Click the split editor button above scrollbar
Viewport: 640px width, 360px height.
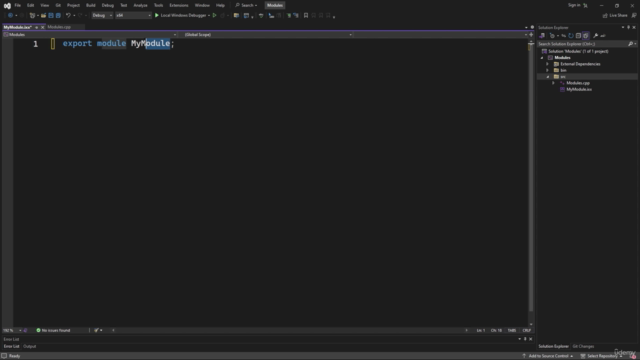tap(531, 35)
